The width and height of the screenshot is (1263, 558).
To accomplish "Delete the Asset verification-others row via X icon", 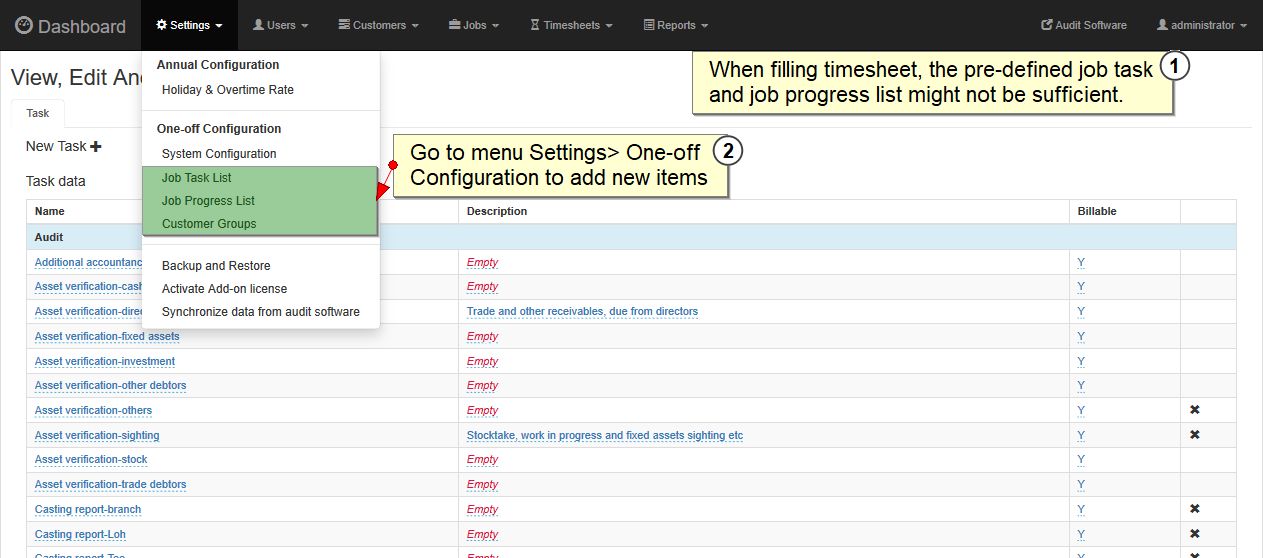I will pos(1194,410).
